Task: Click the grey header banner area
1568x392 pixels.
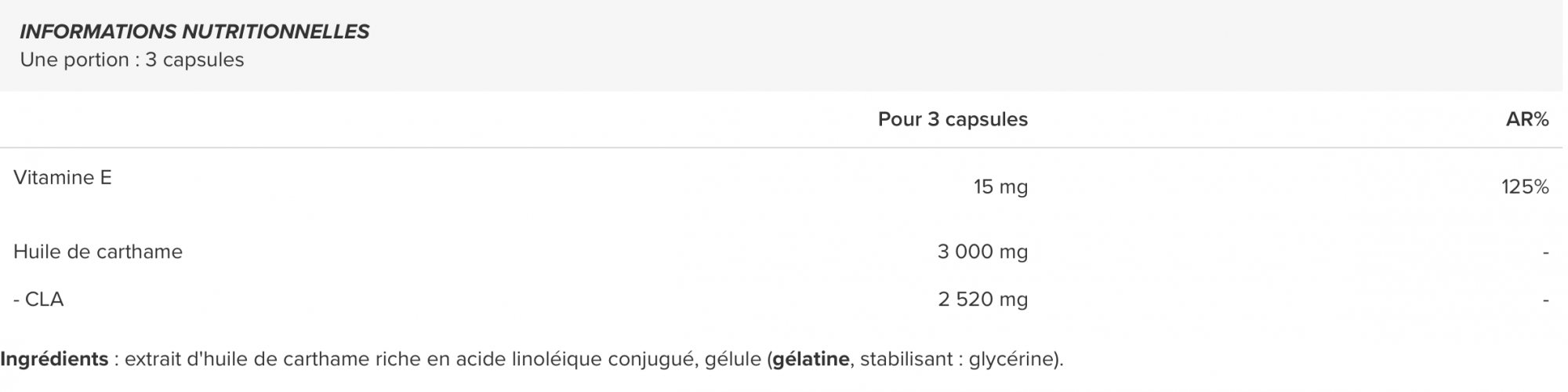Action: (x=784, y=45)
